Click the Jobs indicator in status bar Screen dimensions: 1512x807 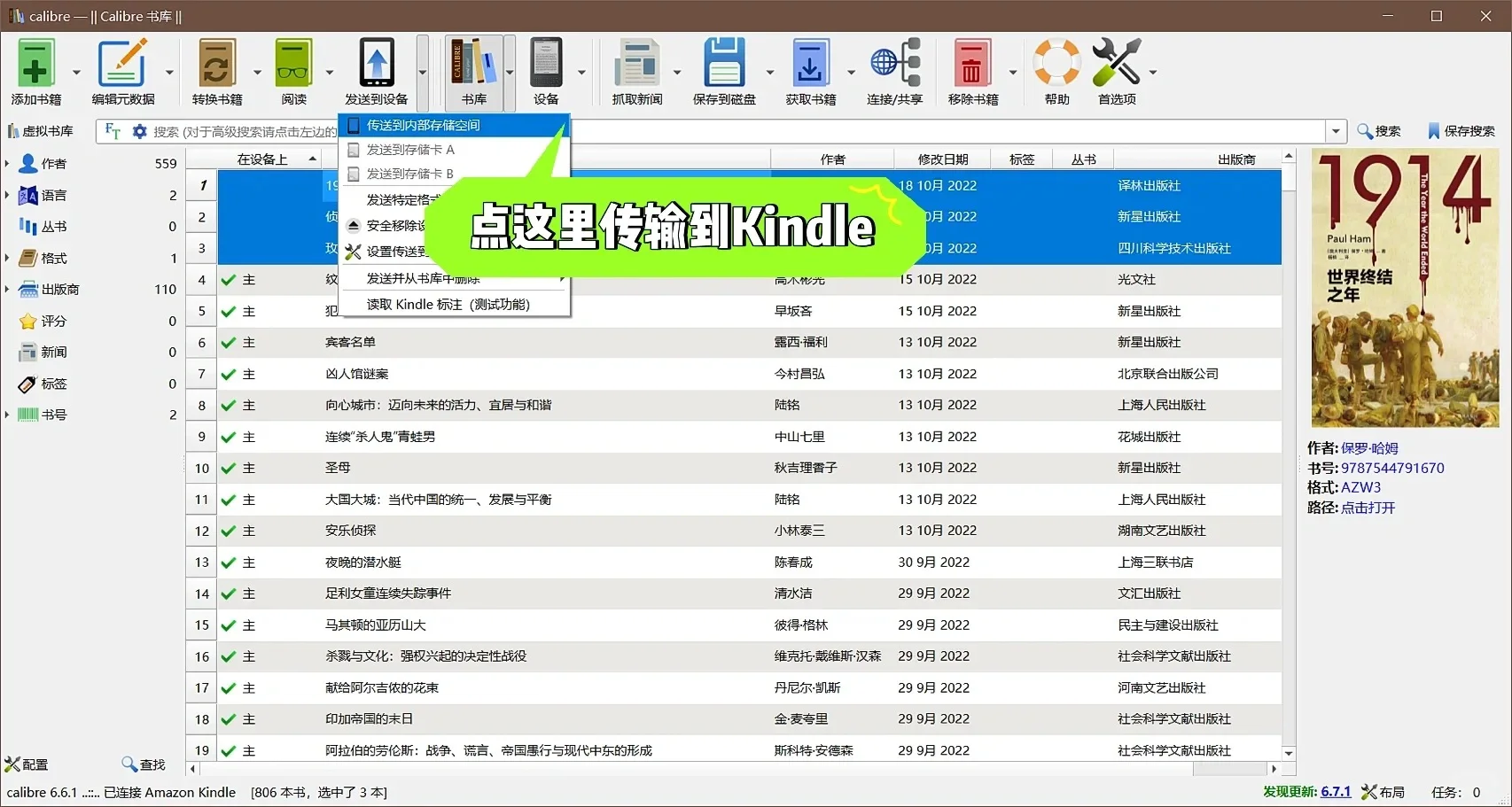coord(1455,792)
